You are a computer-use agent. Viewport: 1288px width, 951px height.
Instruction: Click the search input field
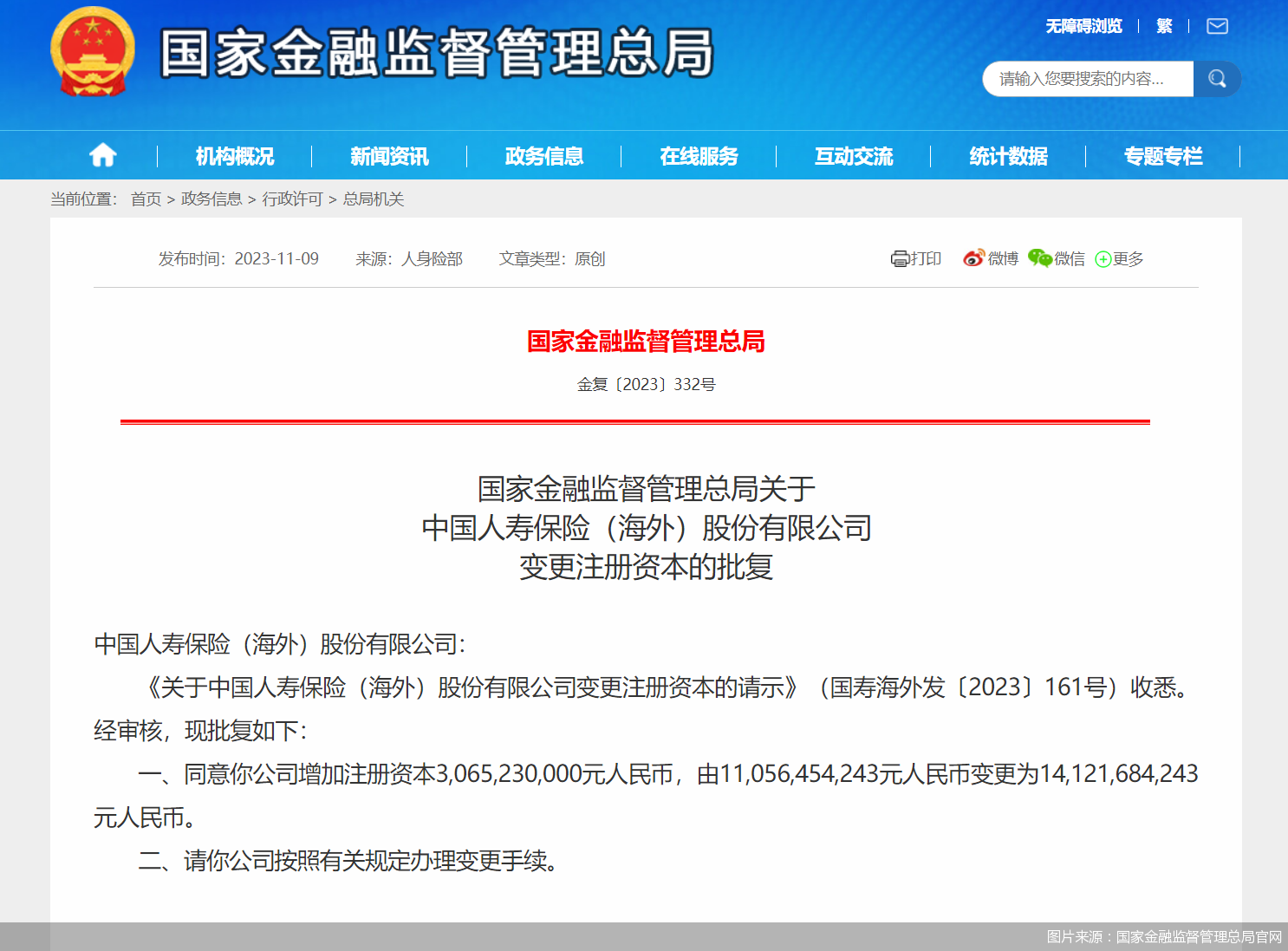point(1088,79)
